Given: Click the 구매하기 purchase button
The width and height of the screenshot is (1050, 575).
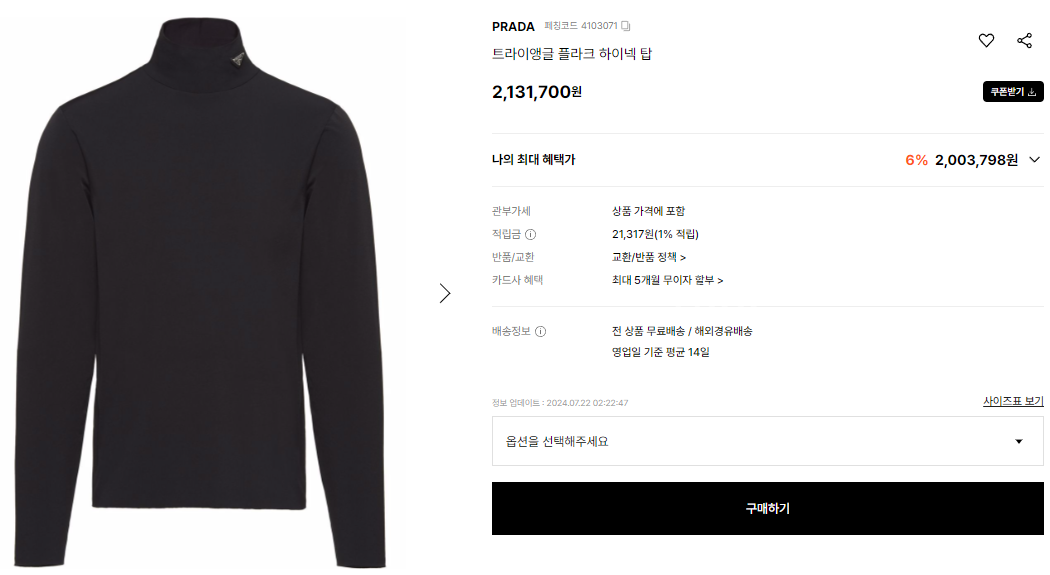Looking at the screenshot, I should pyautogui.click(x=767, y=508).
